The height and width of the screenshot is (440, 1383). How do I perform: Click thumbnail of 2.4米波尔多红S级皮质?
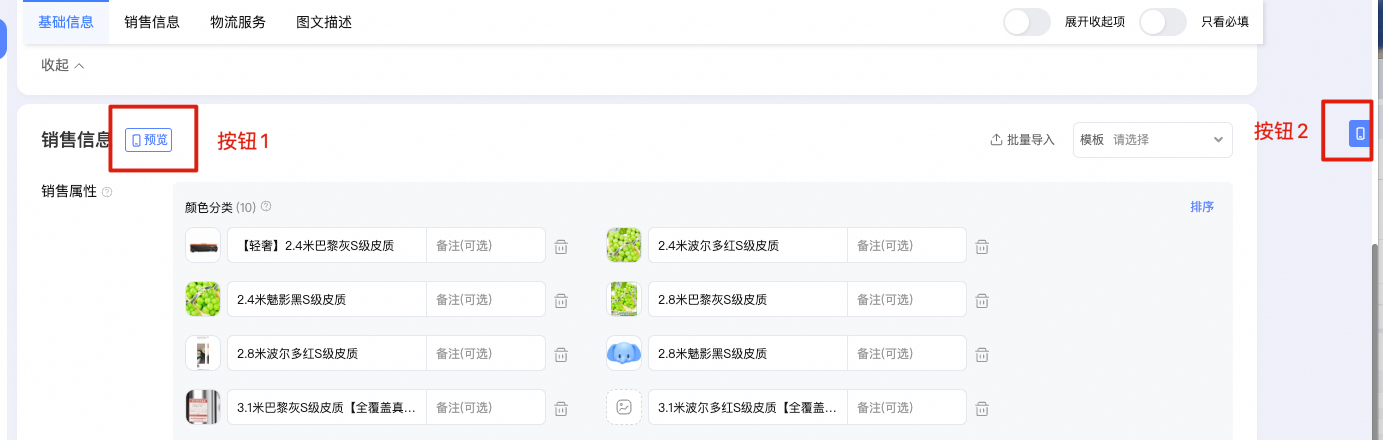624,245
